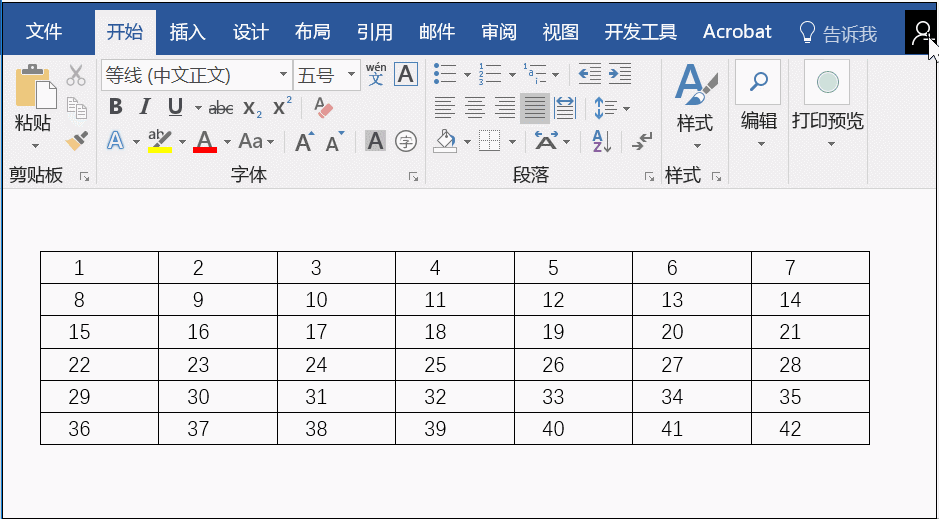Image resolution: width=939 pixels, height=519 pixels.
Task: Open the 剪贴板 clipboard pane launcher
Action: point(84,177)
